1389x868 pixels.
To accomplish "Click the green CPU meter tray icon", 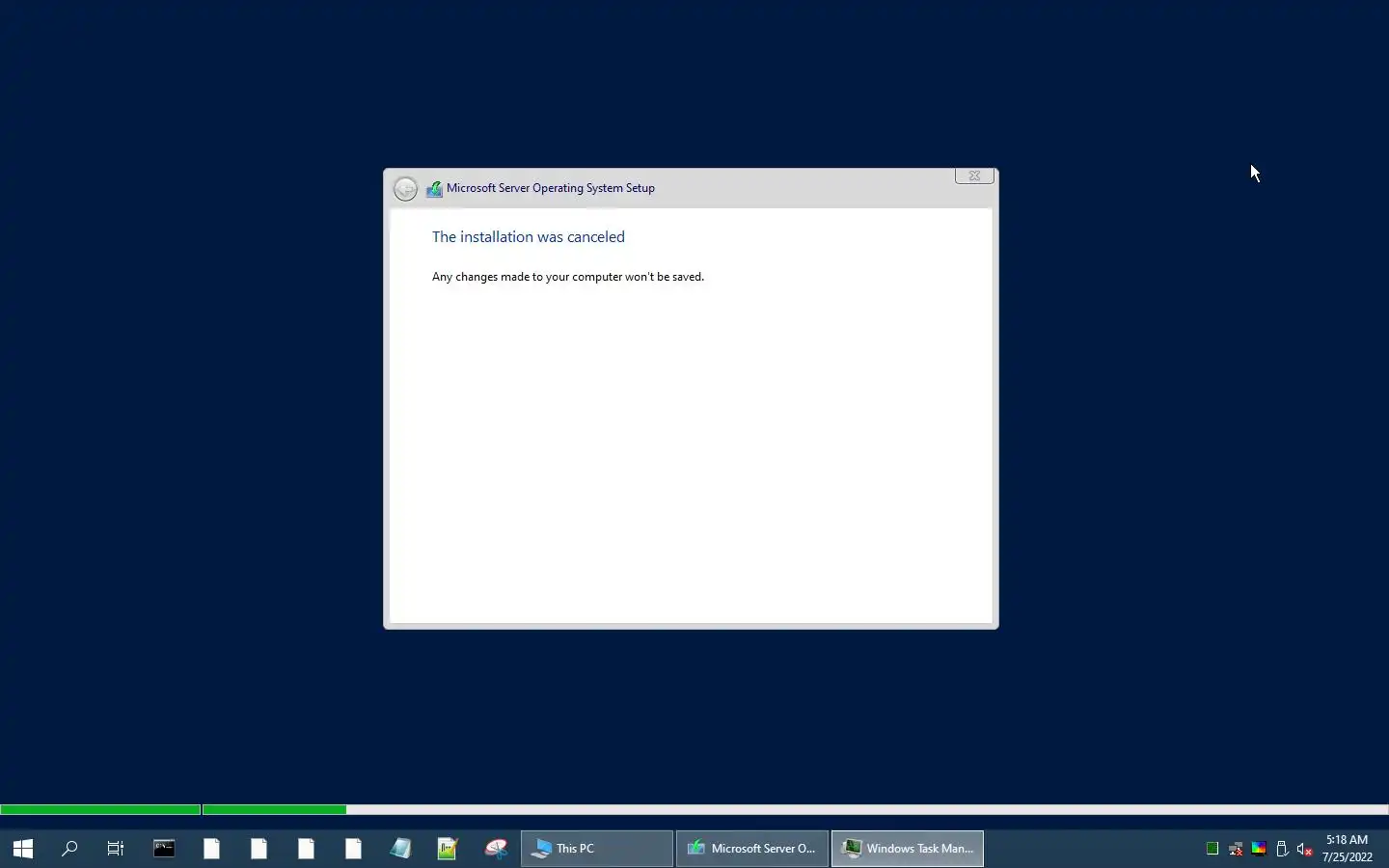I will (x=1212, y=849).
